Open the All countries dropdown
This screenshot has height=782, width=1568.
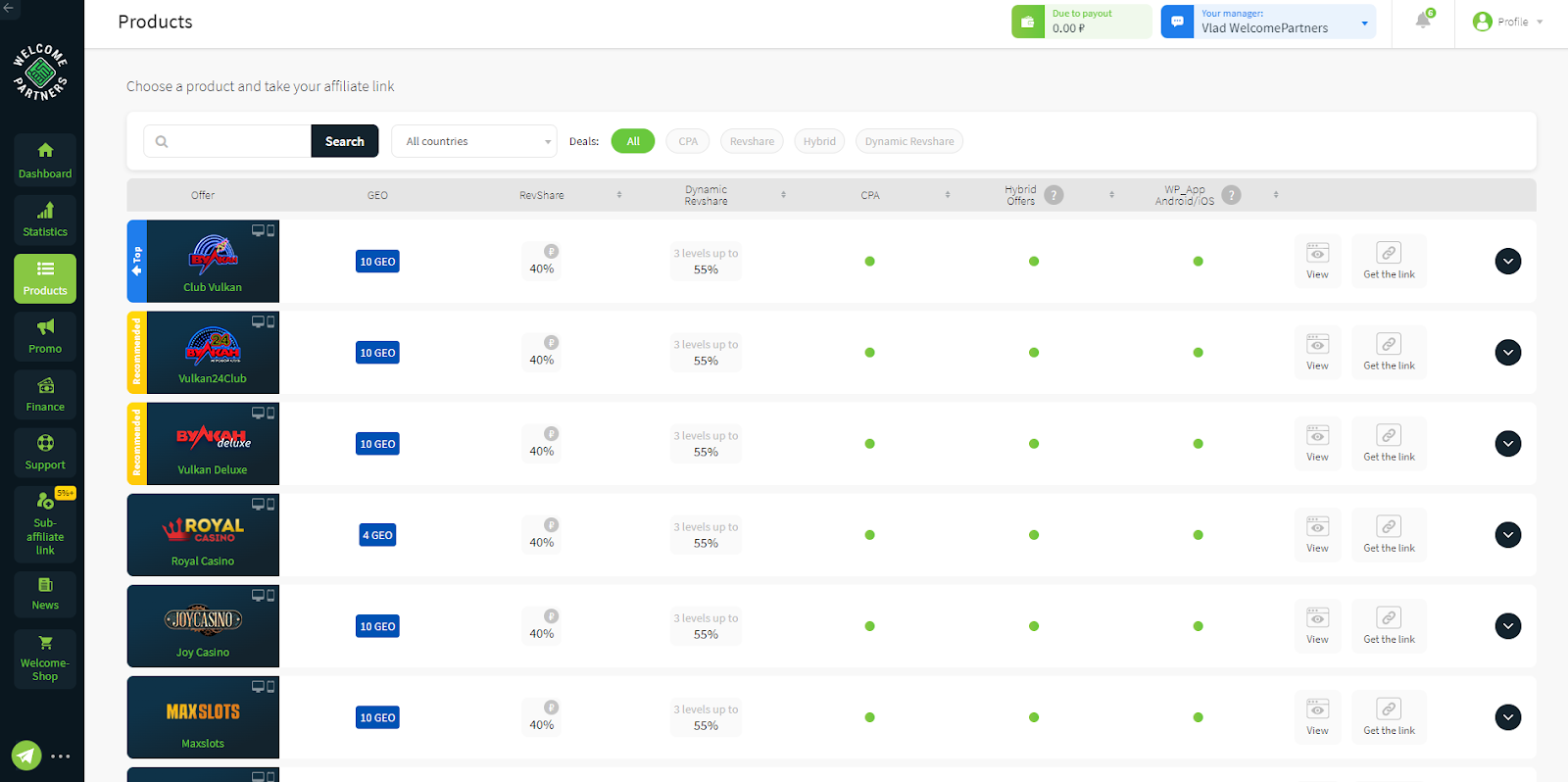click(x=474, y=141)
